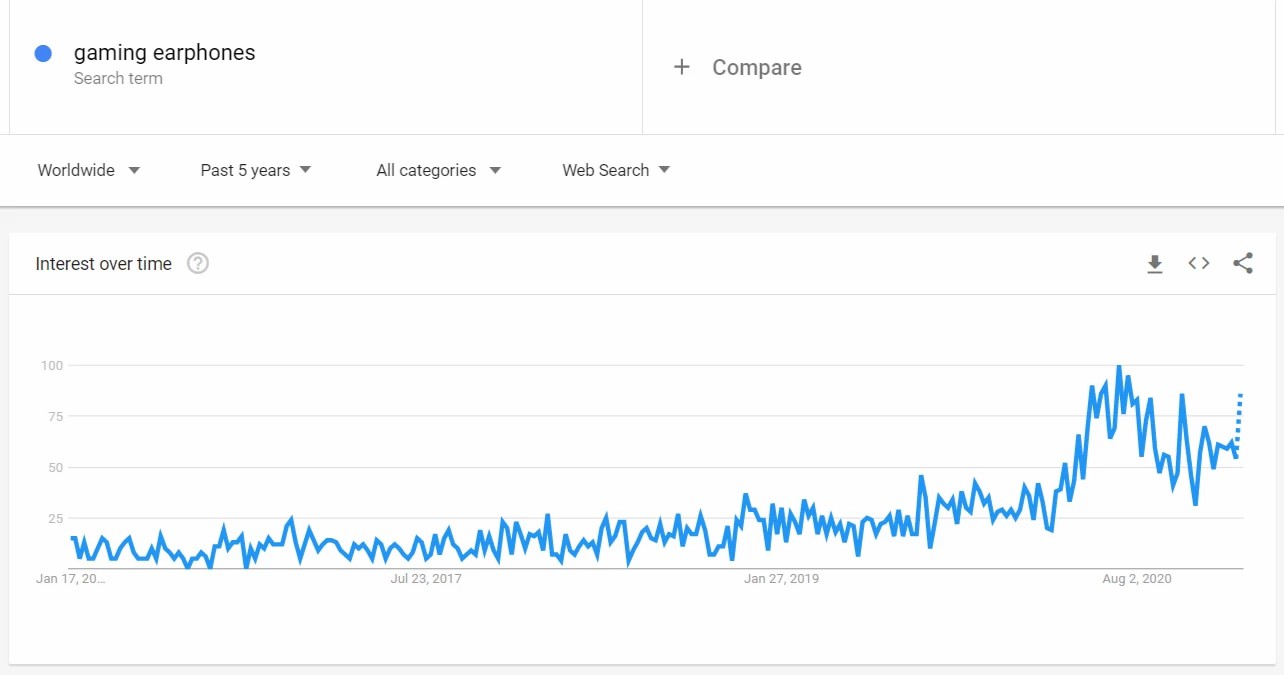Click the plus icon beside Compare
1284x675 pixels.
pos(683,67)
